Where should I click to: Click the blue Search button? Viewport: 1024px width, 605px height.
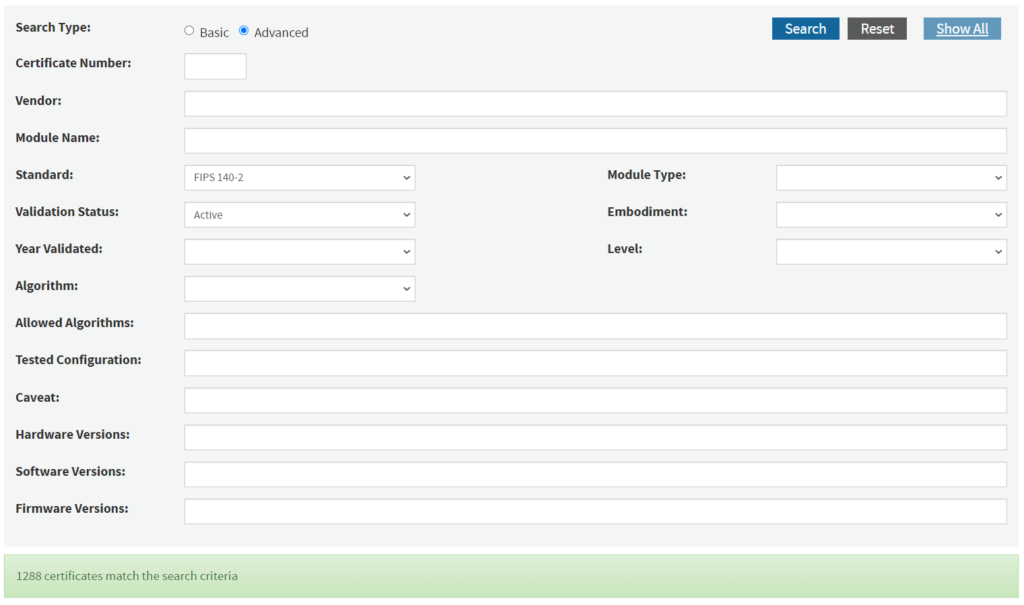(805, 29)
